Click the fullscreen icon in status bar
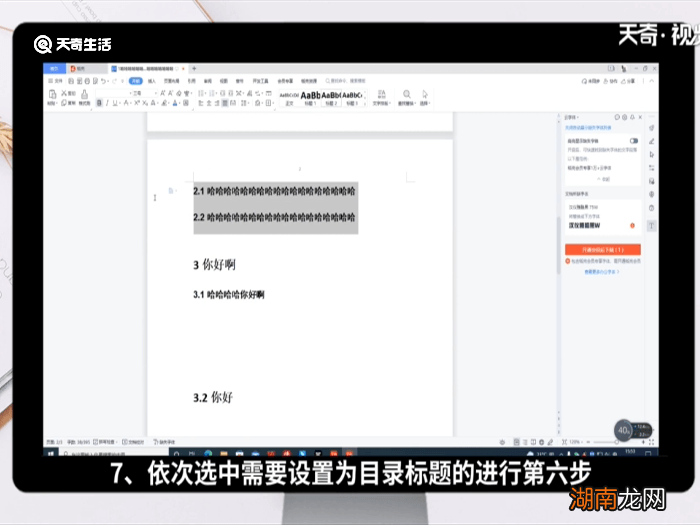The height and width of the screenshot is (525, 700). (651, 442)
